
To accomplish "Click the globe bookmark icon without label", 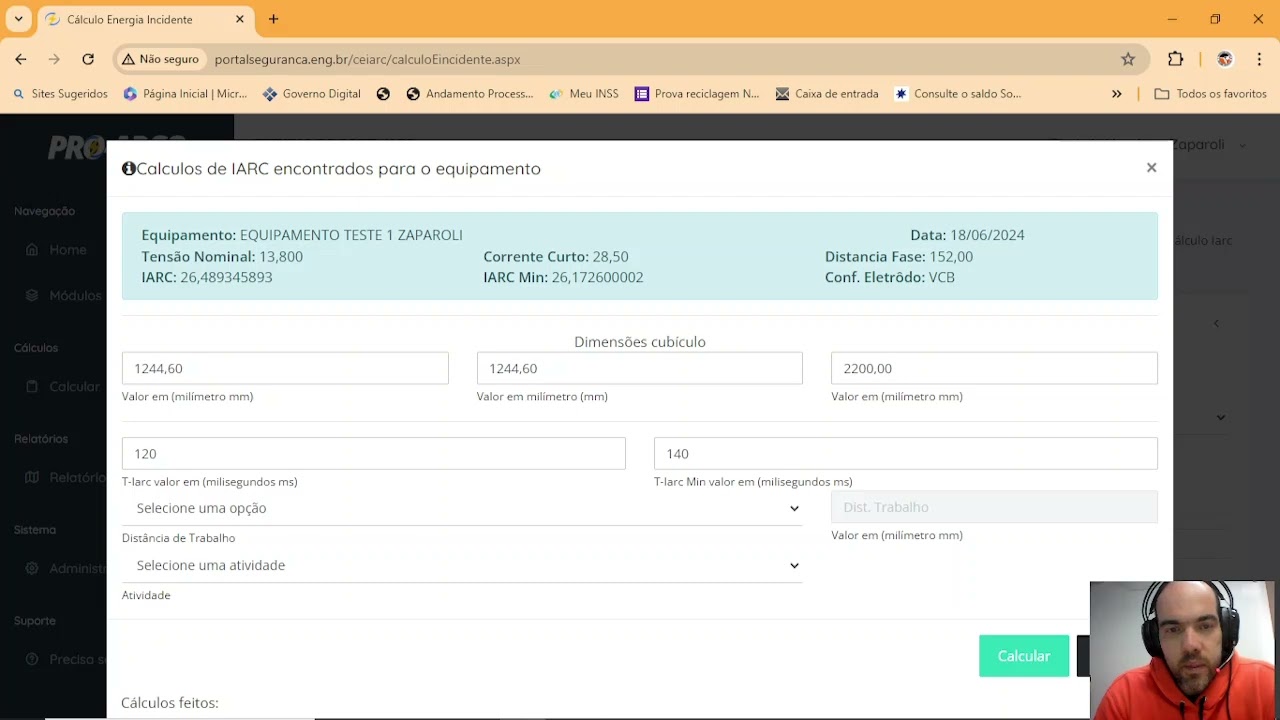I will coord(383,94).
